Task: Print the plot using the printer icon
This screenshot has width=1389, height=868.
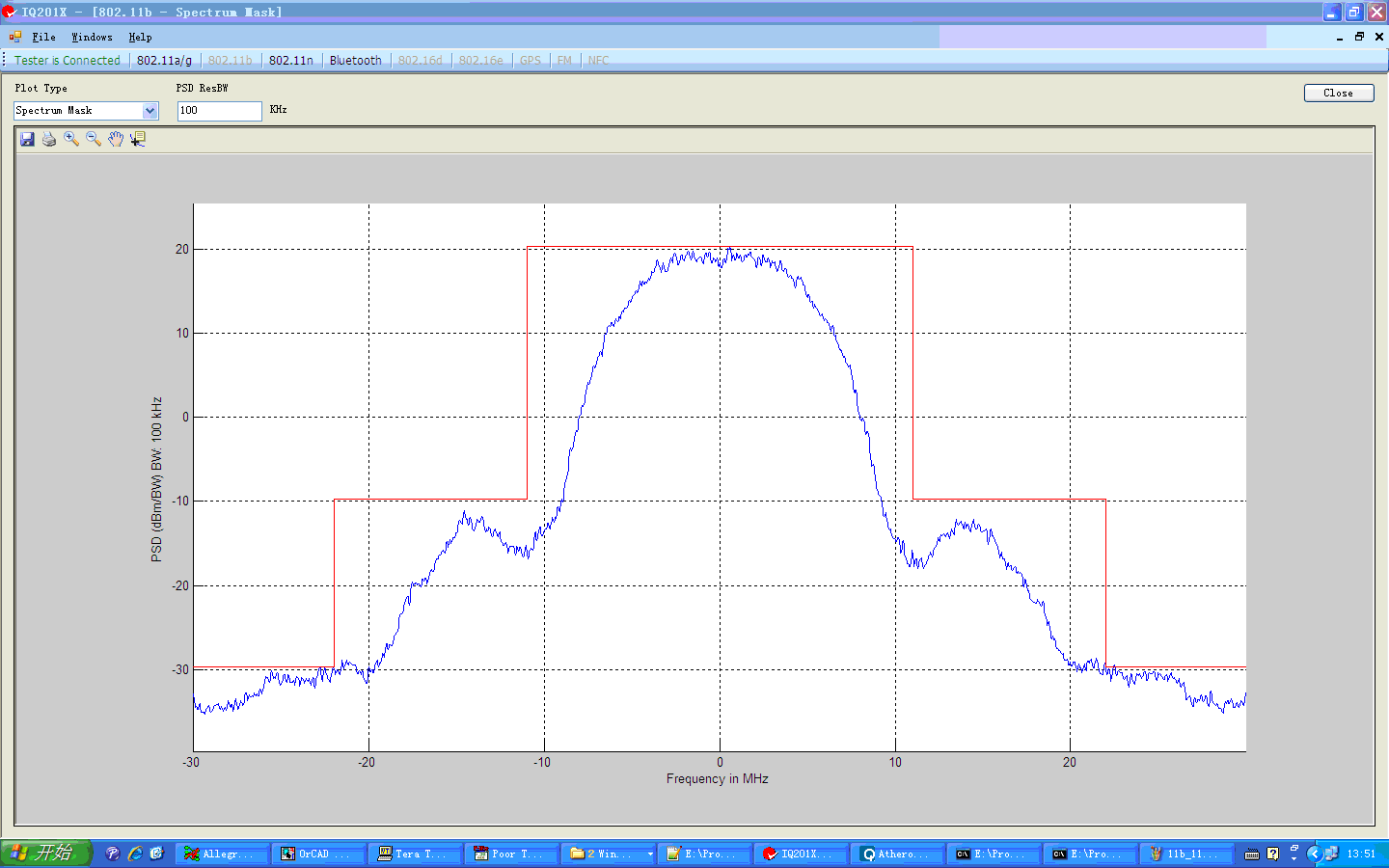Action: [49, 139]
